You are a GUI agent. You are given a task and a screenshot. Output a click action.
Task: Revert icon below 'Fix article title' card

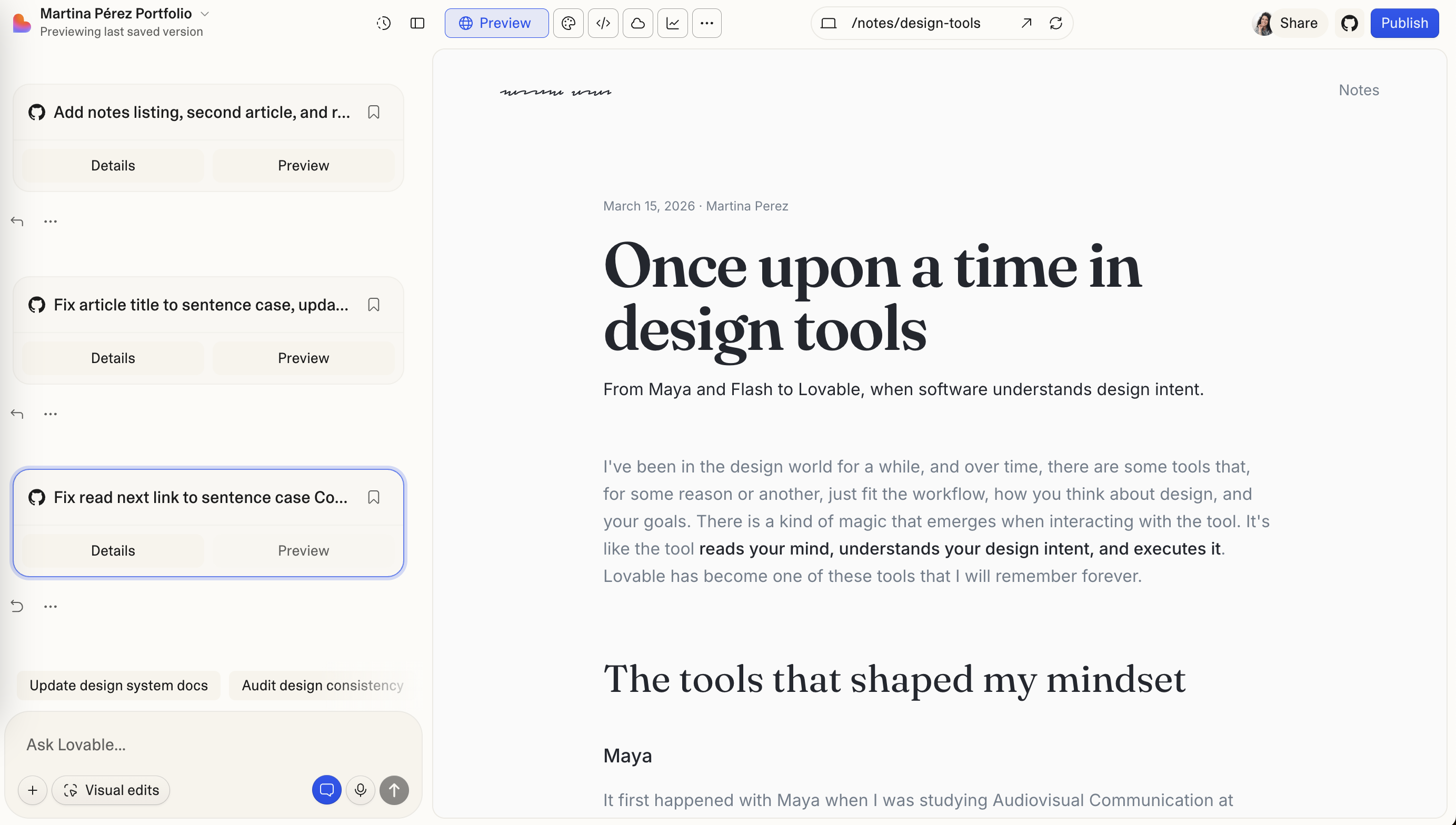[17, 414]
